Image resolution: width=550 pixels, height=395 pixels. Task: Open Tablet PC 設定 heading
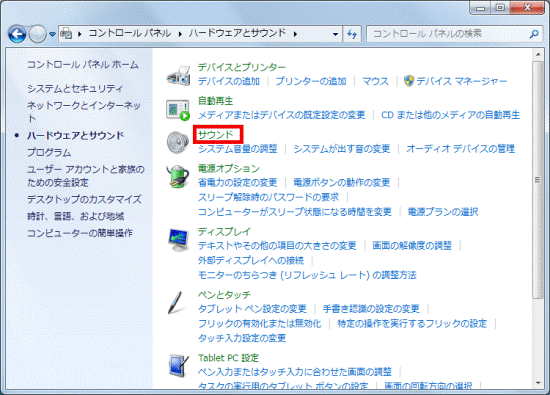click(228, 358)
